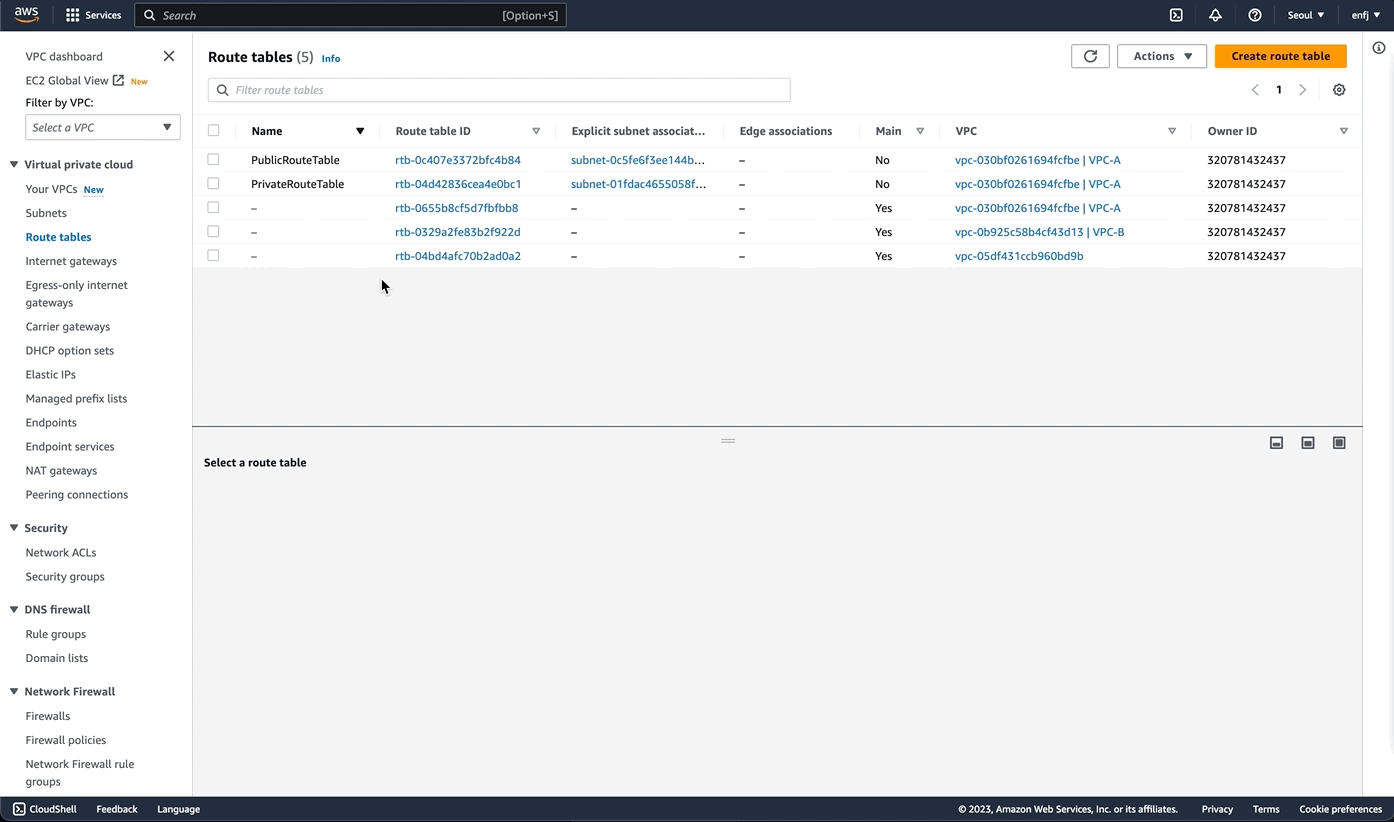Go to the previous page arrow
This screenshot has height=822, width=1394.
pyautogui.click(x=1255, y=90)
